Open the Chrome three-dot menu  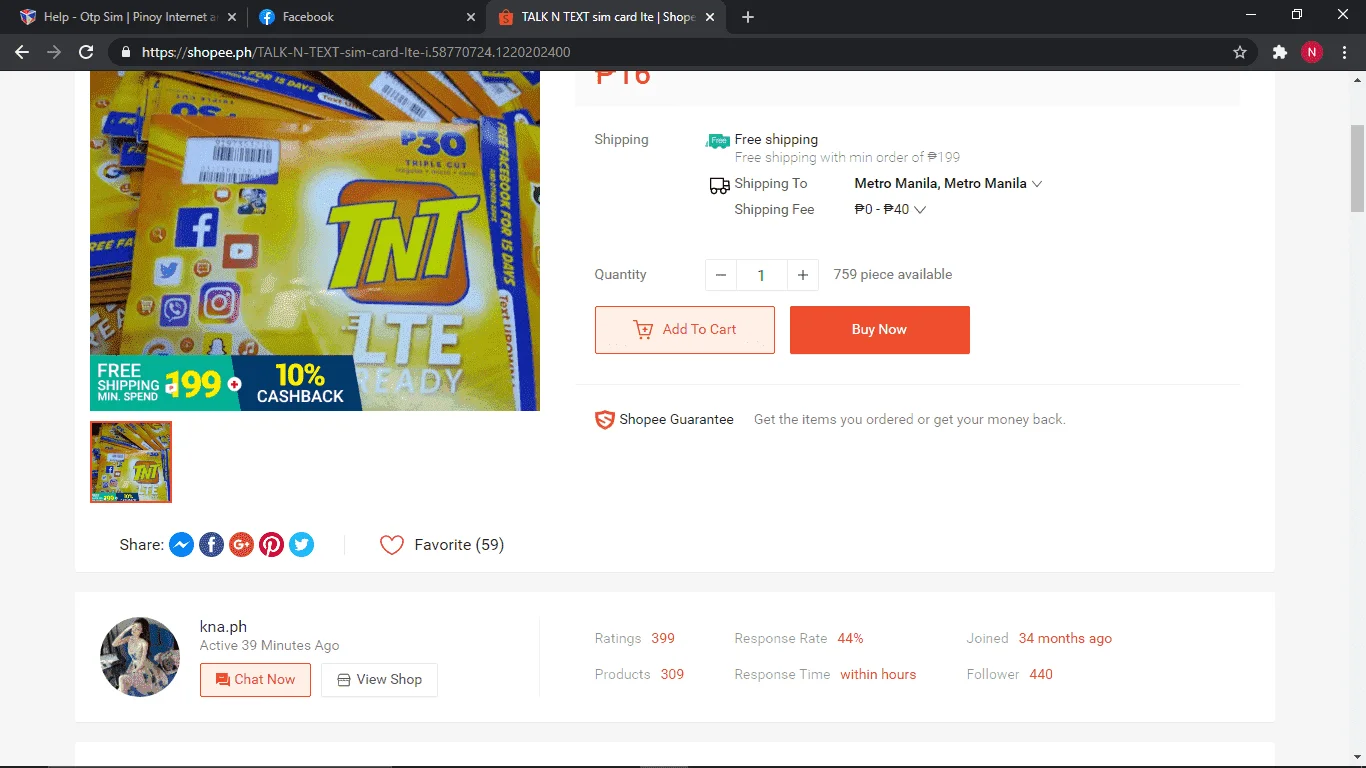click(x=1343, y=52)
